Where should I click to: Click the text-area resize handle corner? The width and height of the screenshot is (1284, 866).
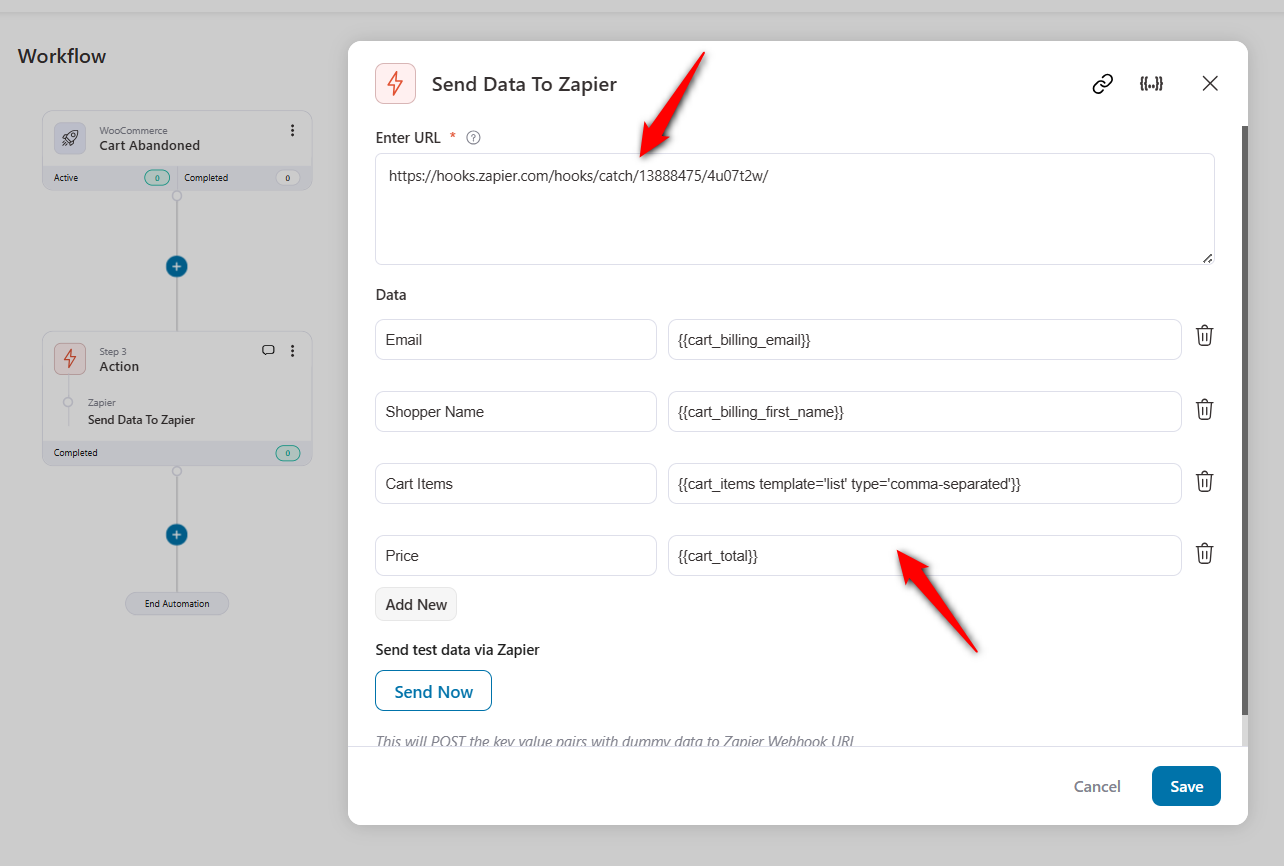click(1208, 258)
